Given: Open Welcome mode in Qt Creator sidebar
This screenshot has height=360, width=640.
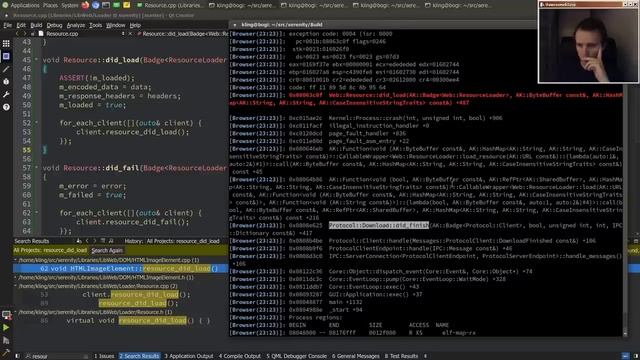Looking at the screenshot, I should (6, 43).
